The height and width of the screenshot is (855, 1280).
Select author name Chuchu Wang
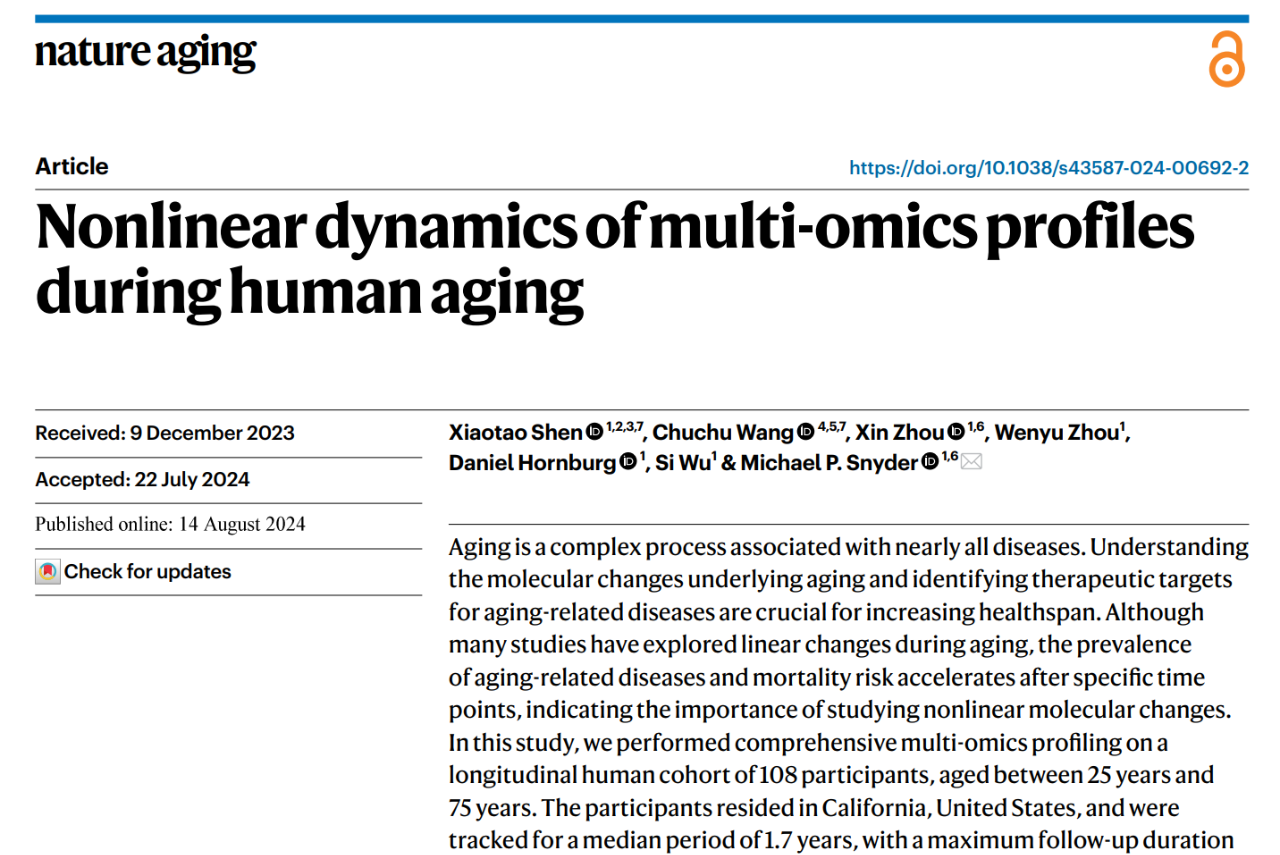(x=724, y=432)
